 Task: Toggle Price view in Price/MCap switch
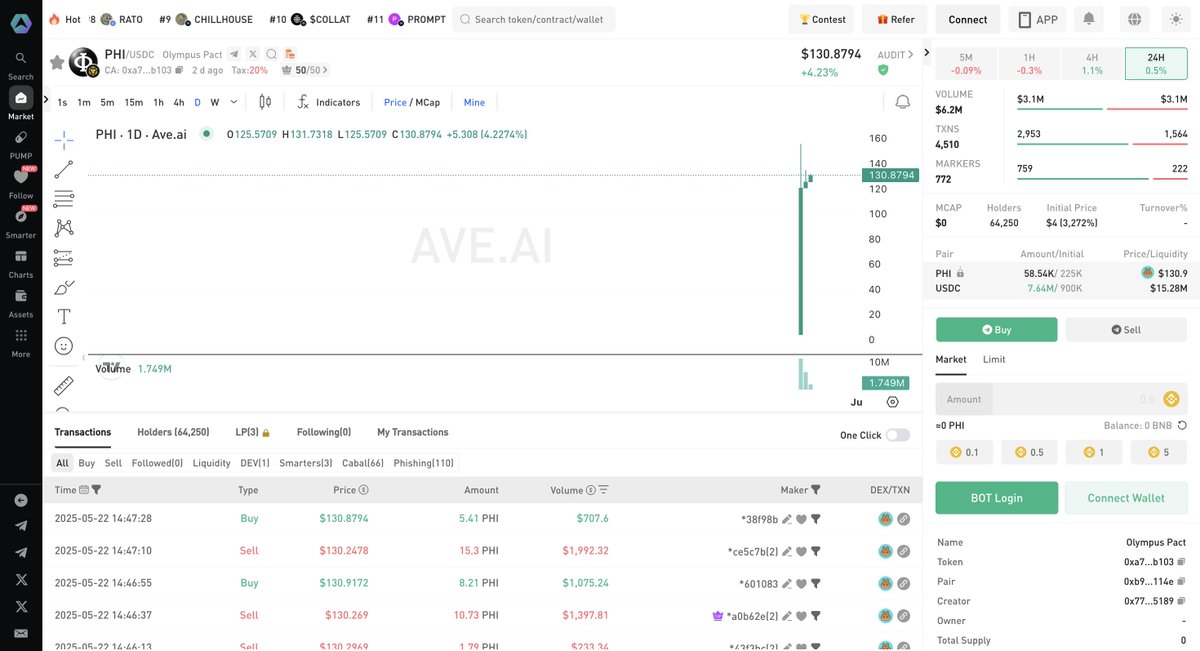(x=395, y=102)
